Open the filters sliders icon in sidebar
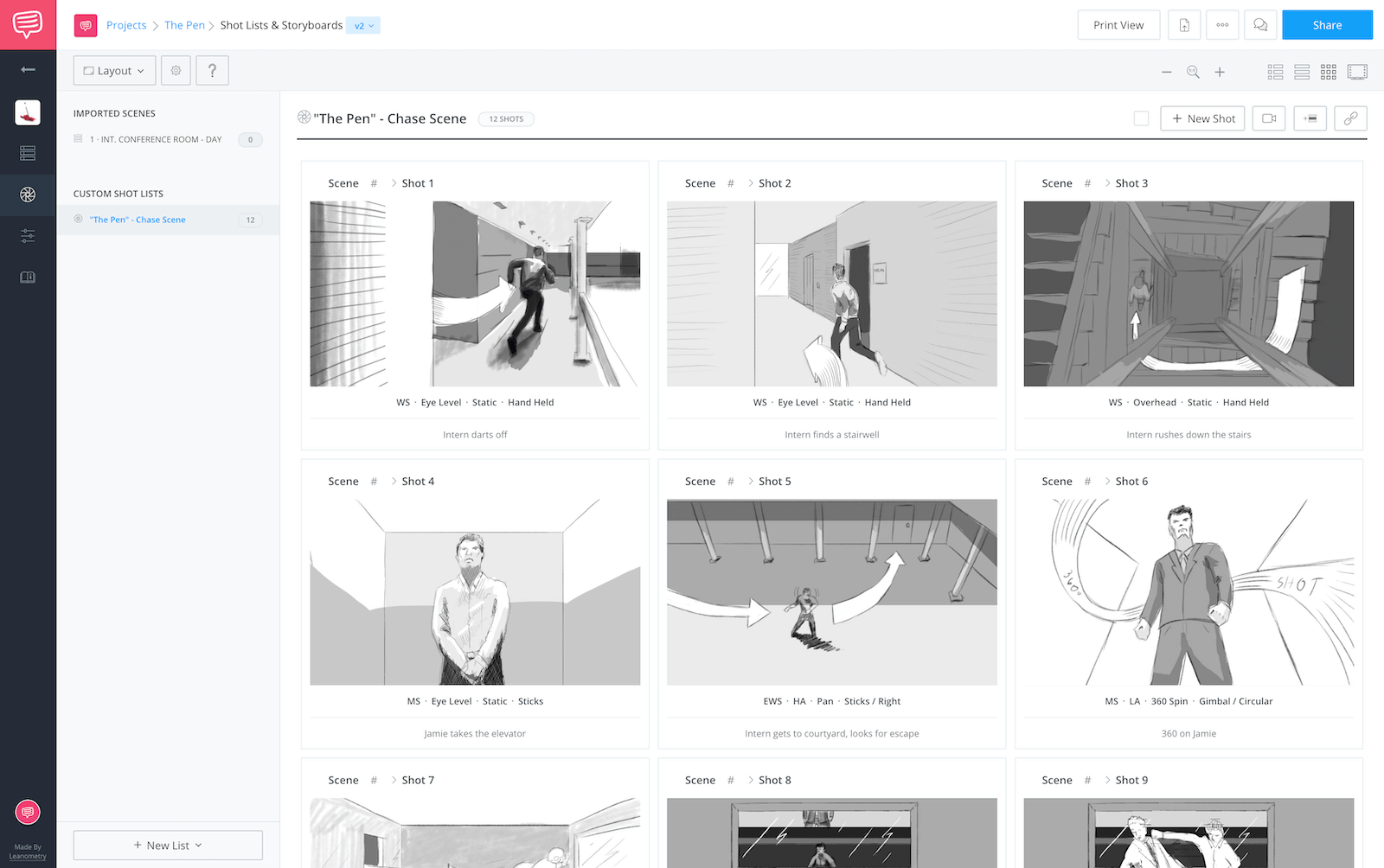 (29, 235)
